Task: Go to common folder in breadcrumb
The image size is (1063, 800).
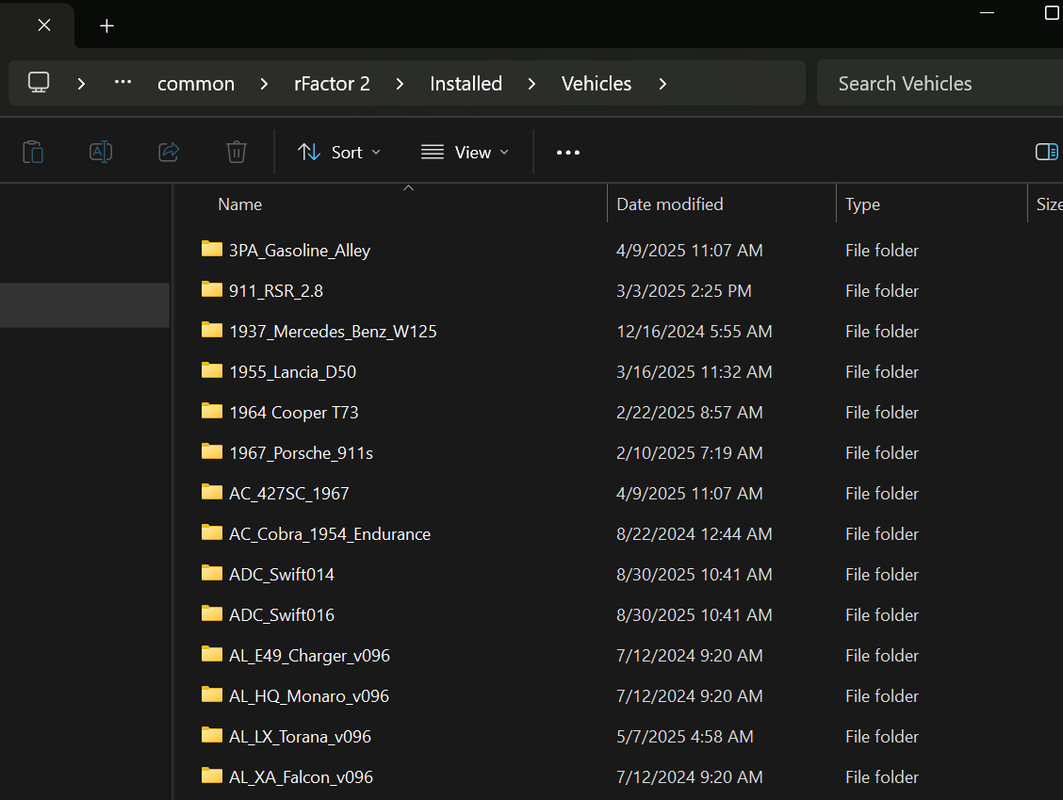Action: 196,84
